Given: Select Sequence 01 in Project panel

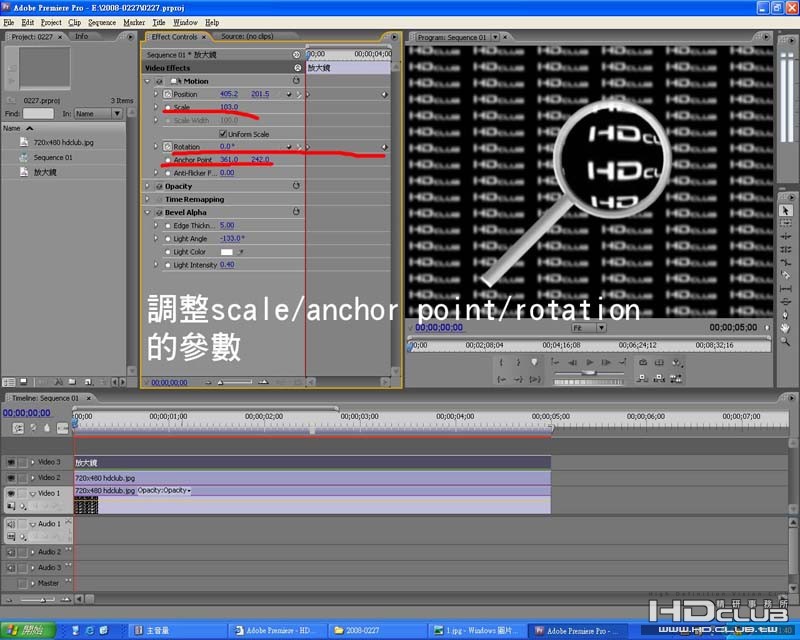Looking at the screenshot, I should click(x=53, y=157).
